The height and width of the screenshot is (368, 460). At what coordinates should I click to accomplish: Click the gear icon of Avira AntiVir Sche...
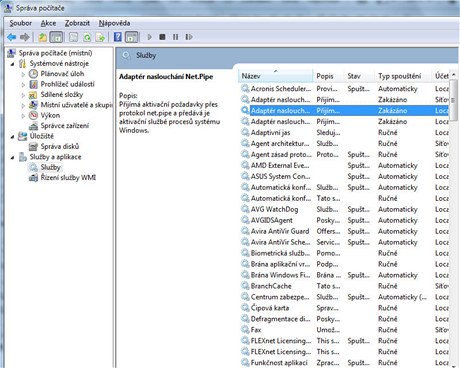click(245, 242)
